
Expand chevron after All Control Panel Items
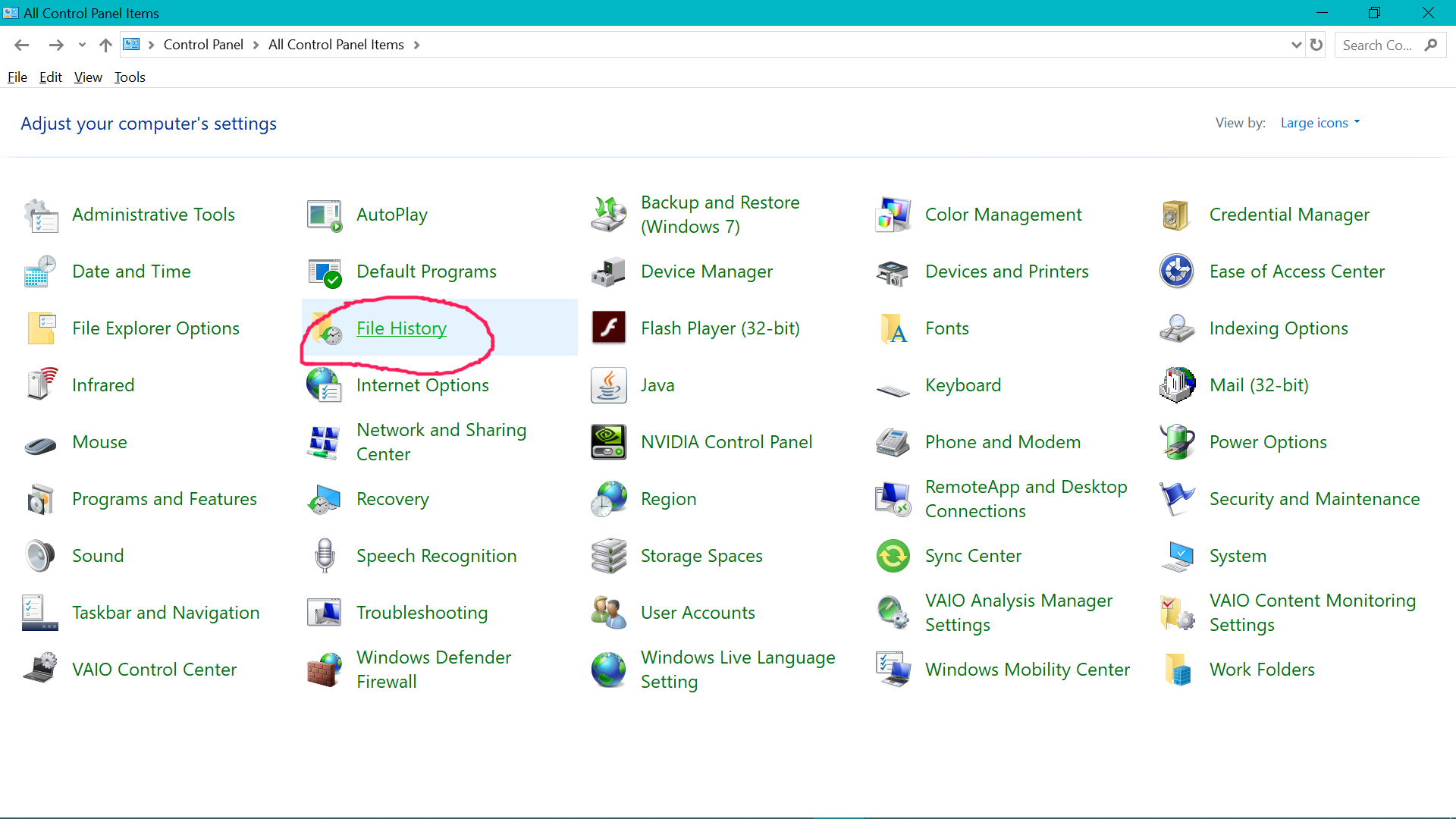416,45
